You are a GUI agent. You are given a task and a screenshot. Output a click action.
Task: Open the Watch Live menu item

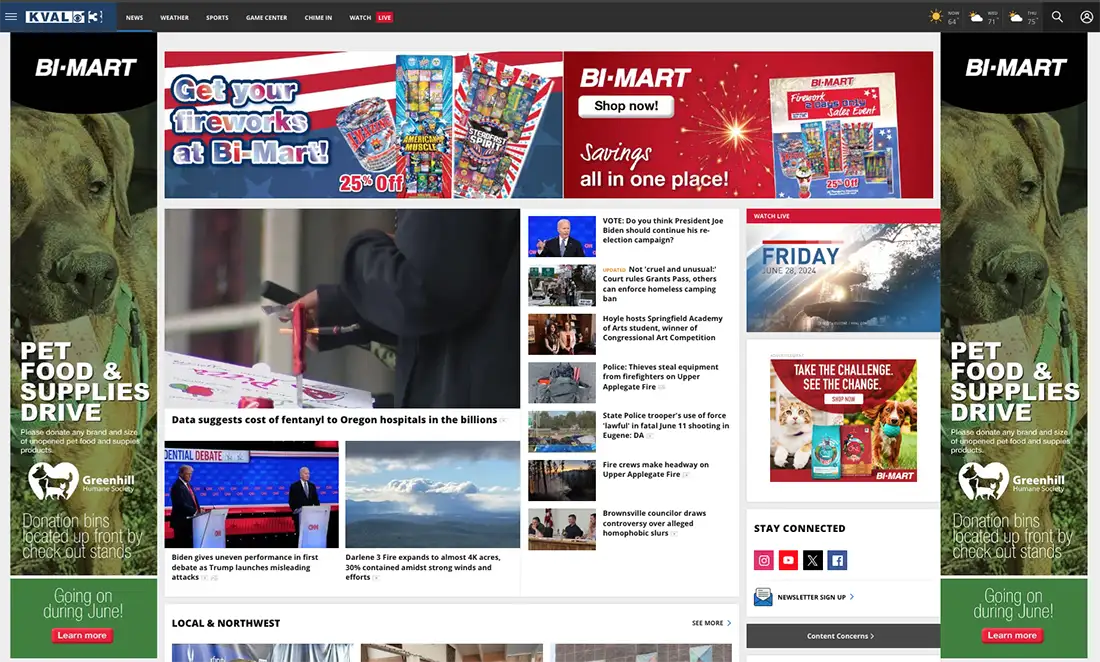click(x=370, y=18)
